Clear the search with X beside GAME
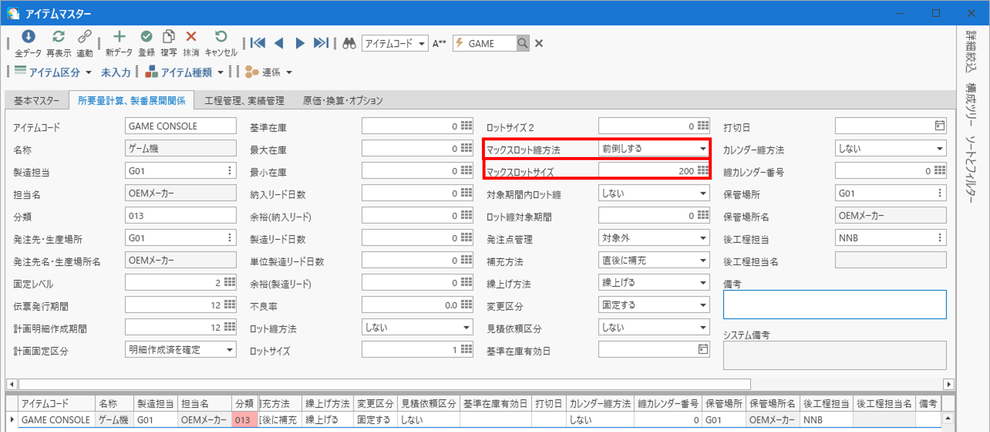 [539, 43]
